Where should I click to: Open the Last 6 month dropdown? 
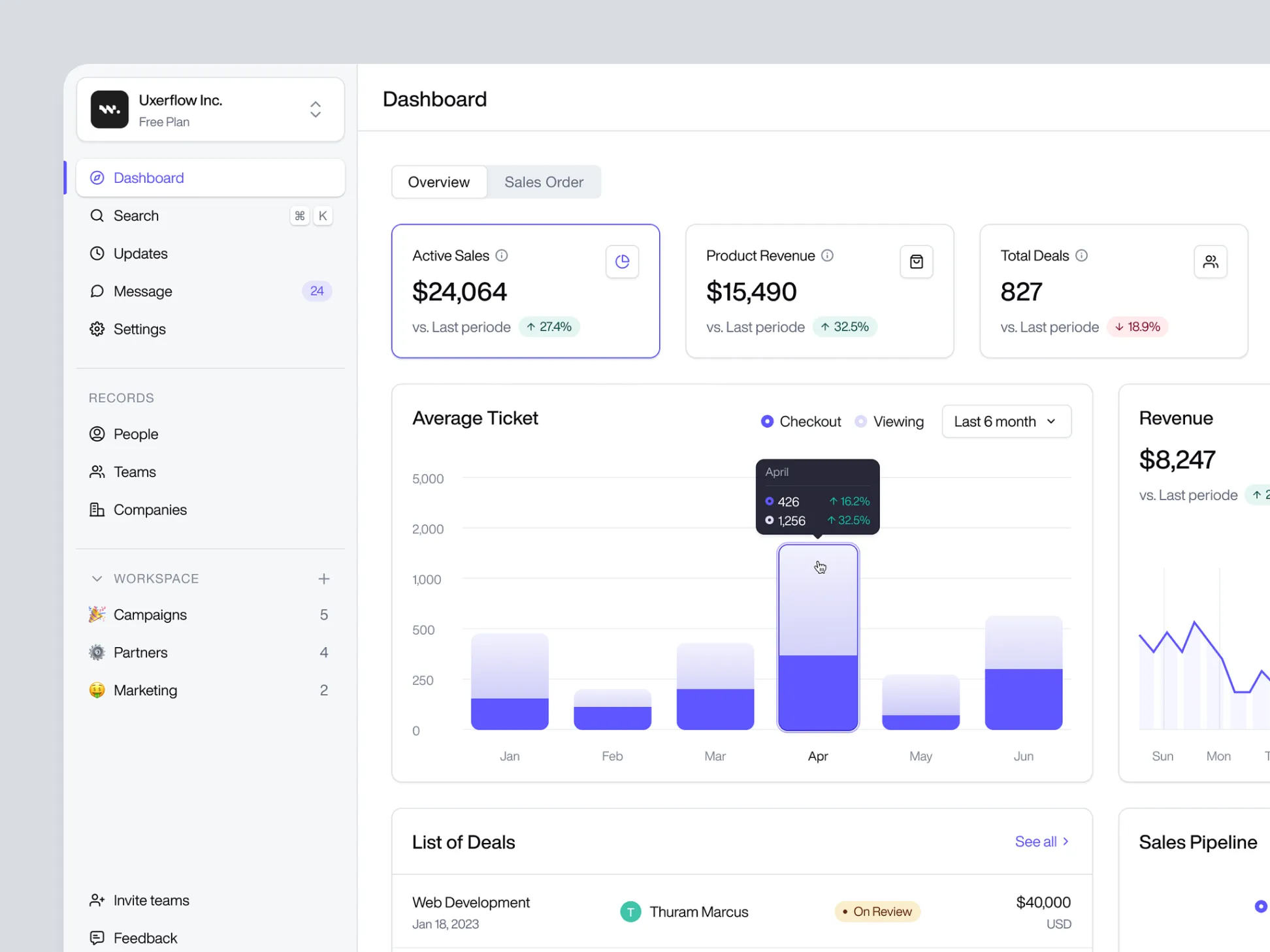[1006, 421]
